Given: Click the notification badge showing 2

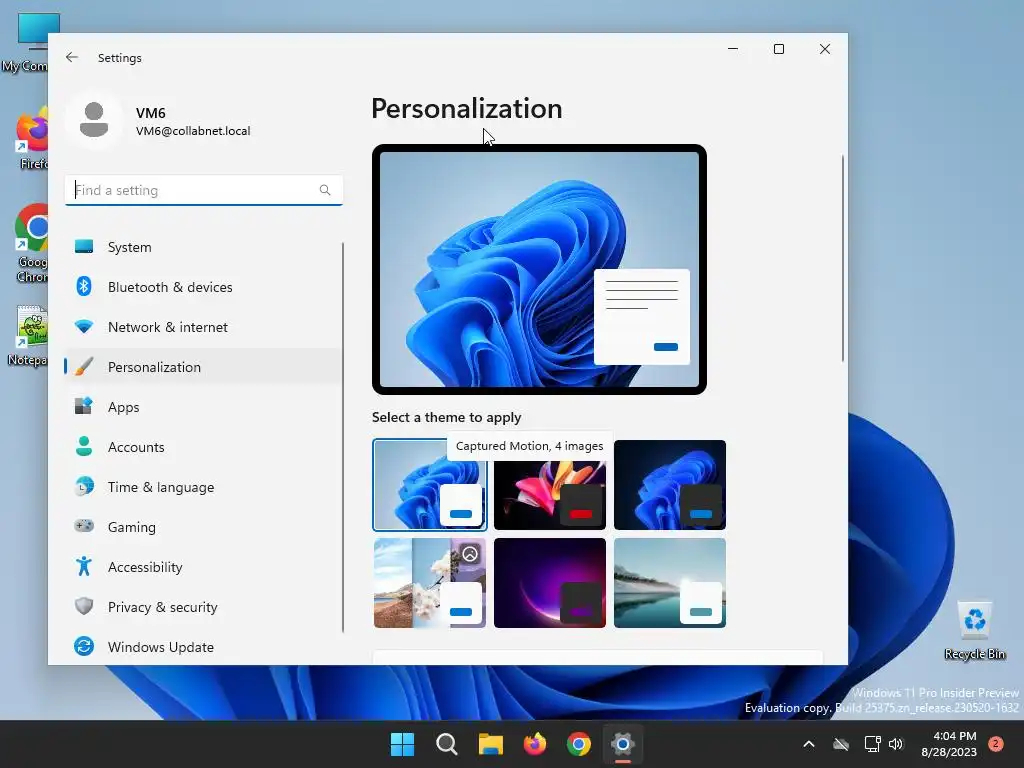Looking at the screenshot, I should 996,744.
